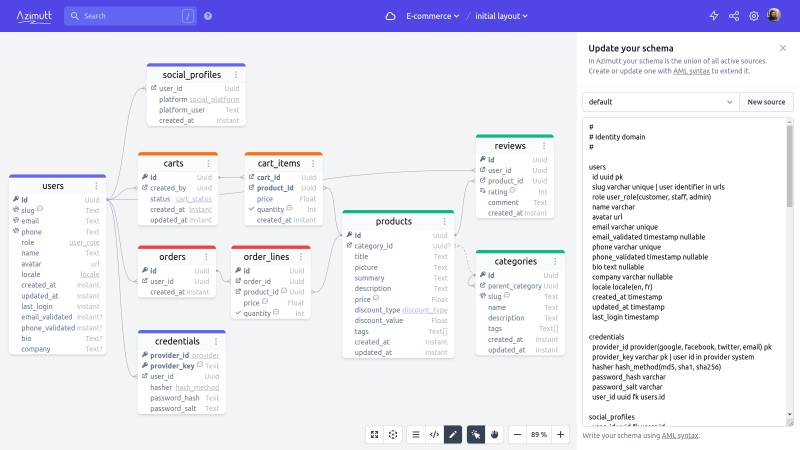Open the table list menu icon
Viewport: 800px width, 450px height.
point(416,435)
